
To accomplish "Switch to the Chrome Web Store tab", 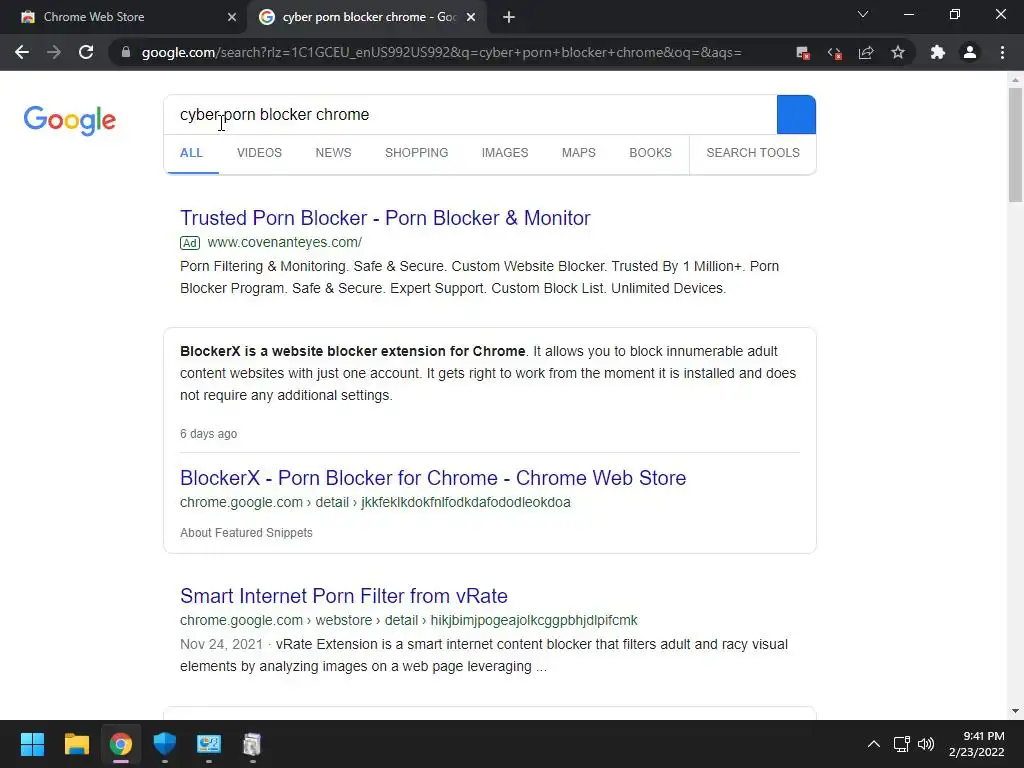I will pos(123,17).
